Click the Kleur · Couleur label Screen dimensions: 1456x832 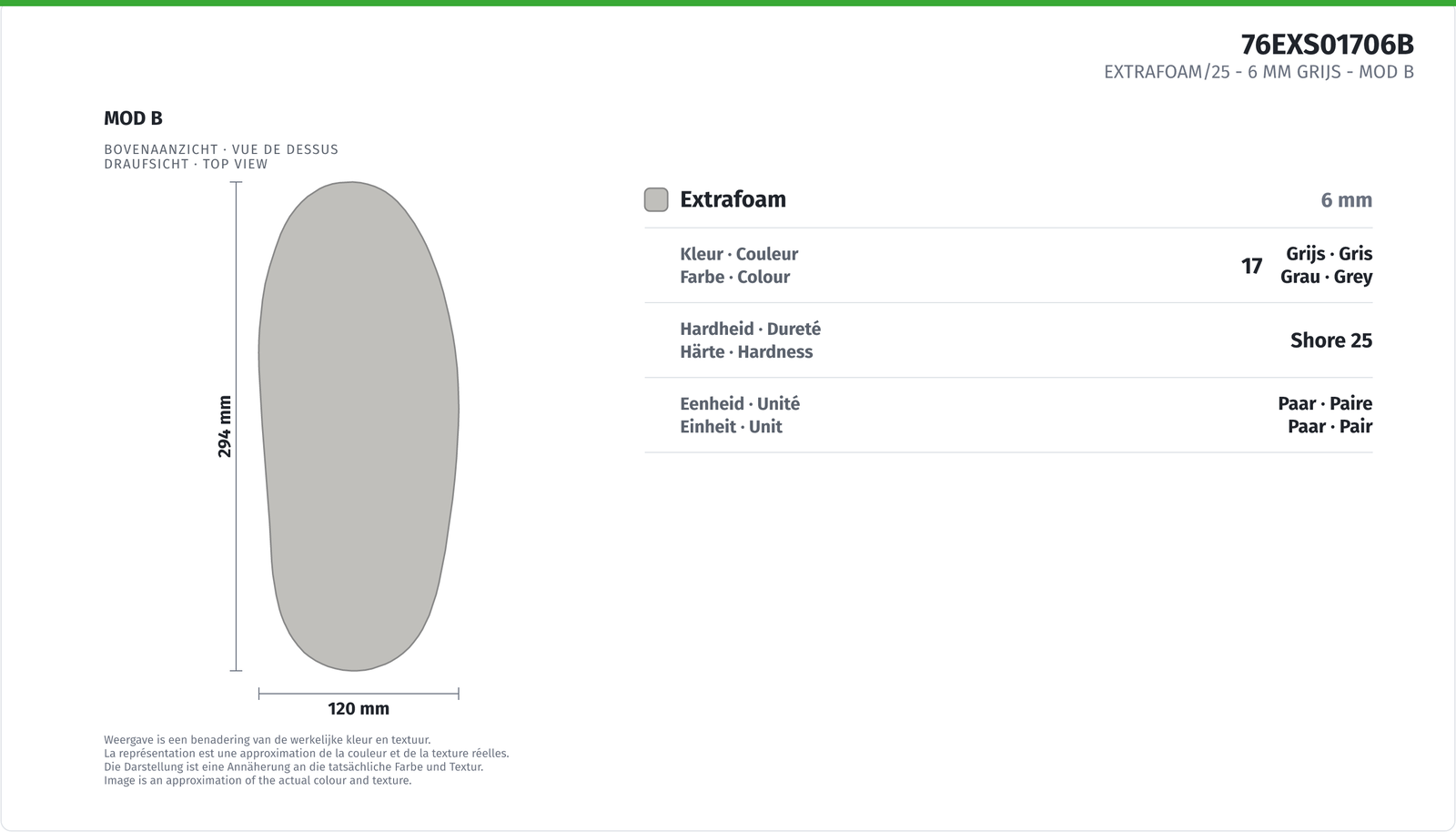[x=739, y=254]
